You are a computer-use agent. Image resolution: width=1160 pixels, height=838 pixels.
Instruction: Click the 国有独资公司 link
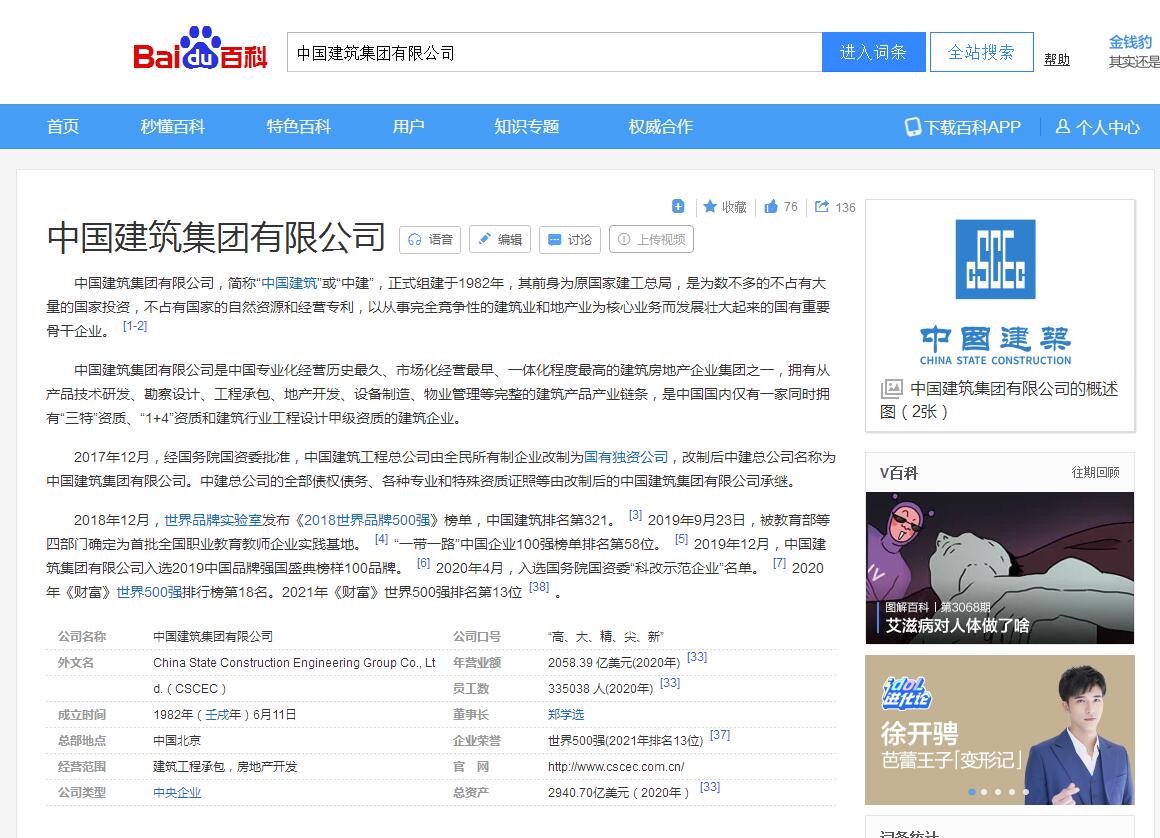(x=626, y=457)
